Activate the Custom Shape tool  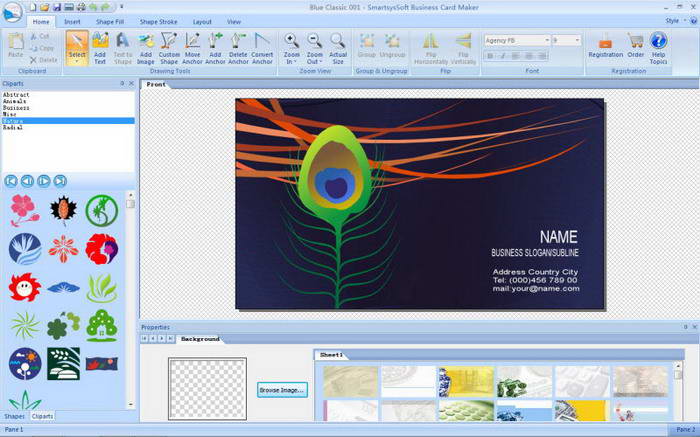[x=169, y=48]
